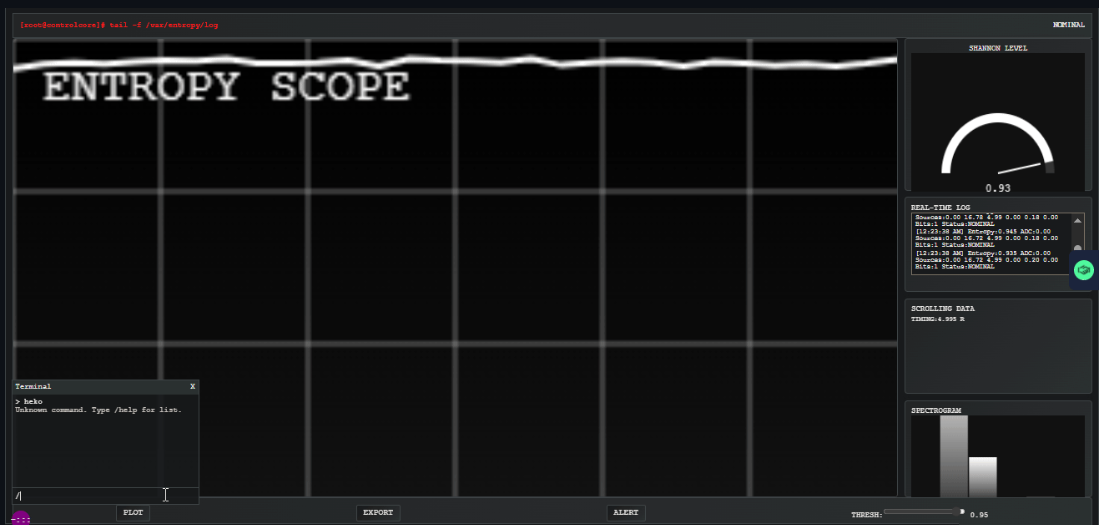Click the white entropy waveform trace
1099x525 pixels.
click(456, 62)
